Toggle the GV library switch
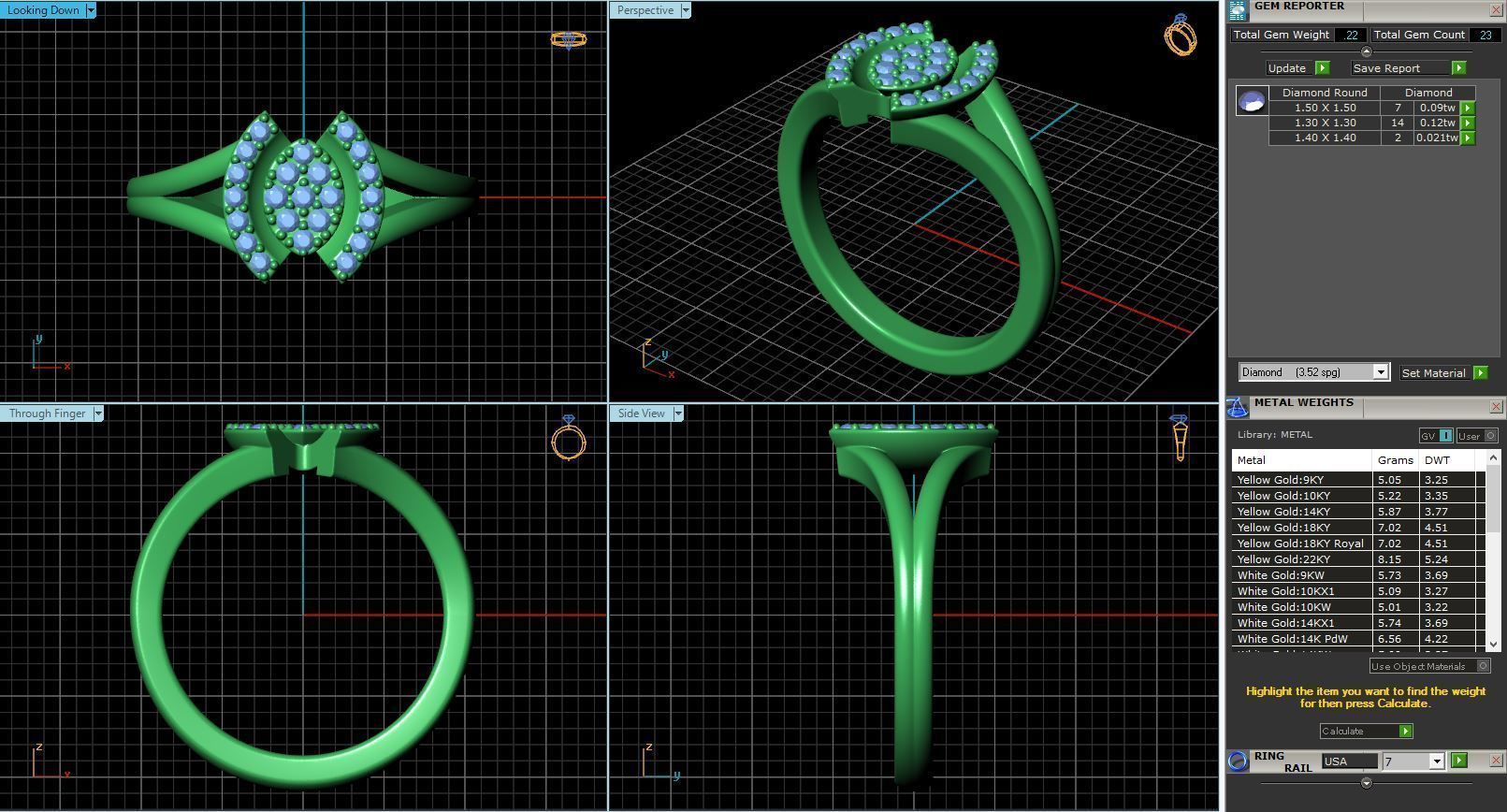 coord(1436,436)
